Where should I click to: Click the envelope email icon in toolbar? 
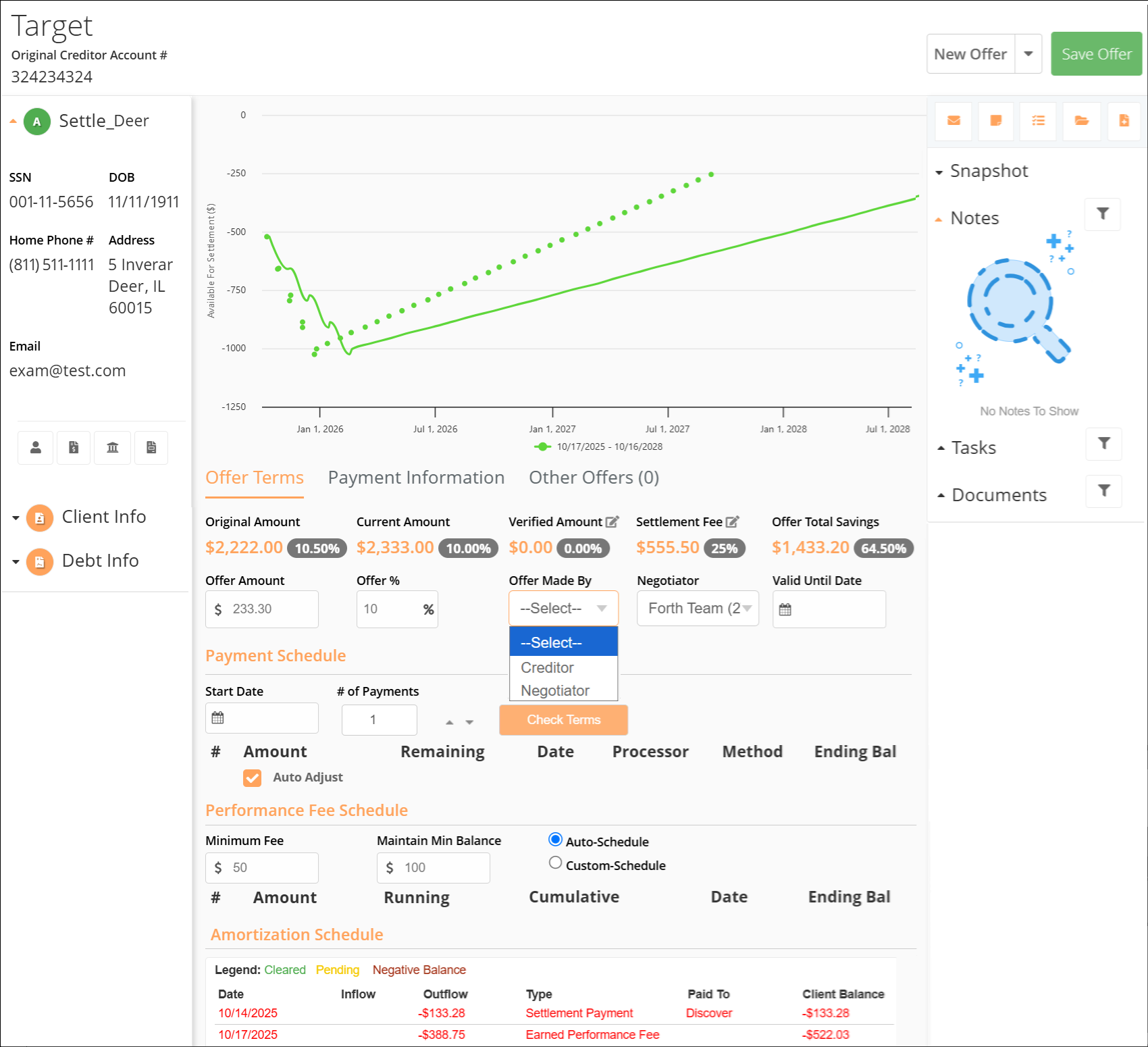point(954,121)
